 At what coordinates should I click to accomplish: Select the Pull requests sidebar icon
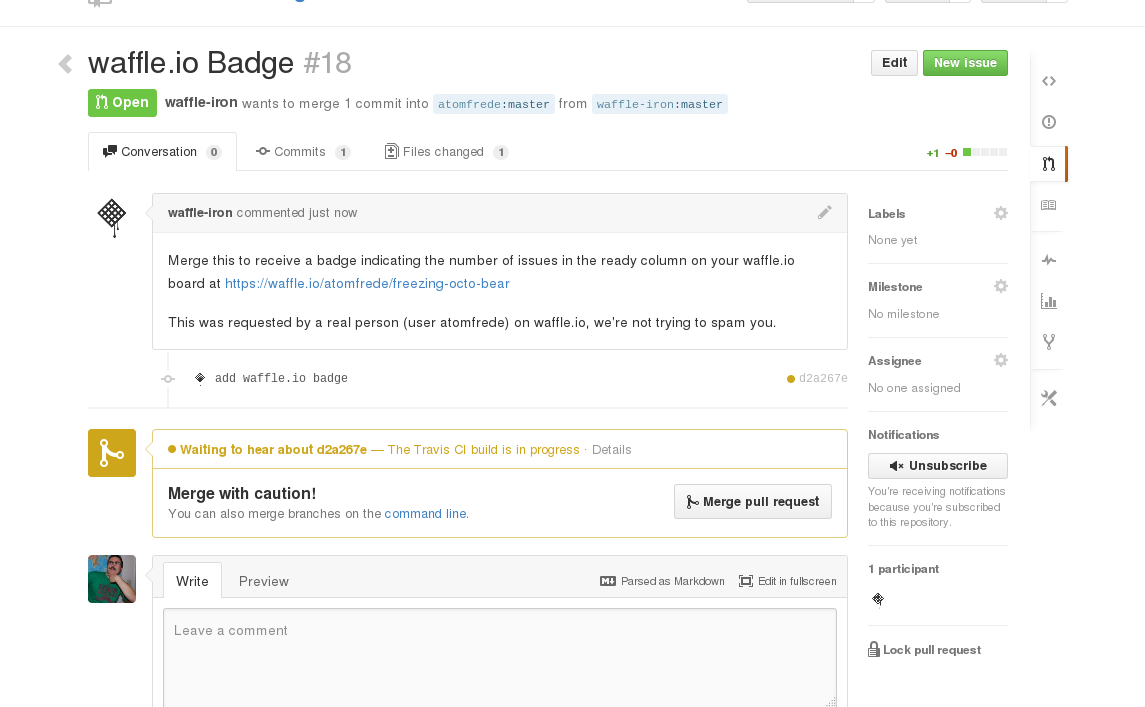click(1049, 164)
